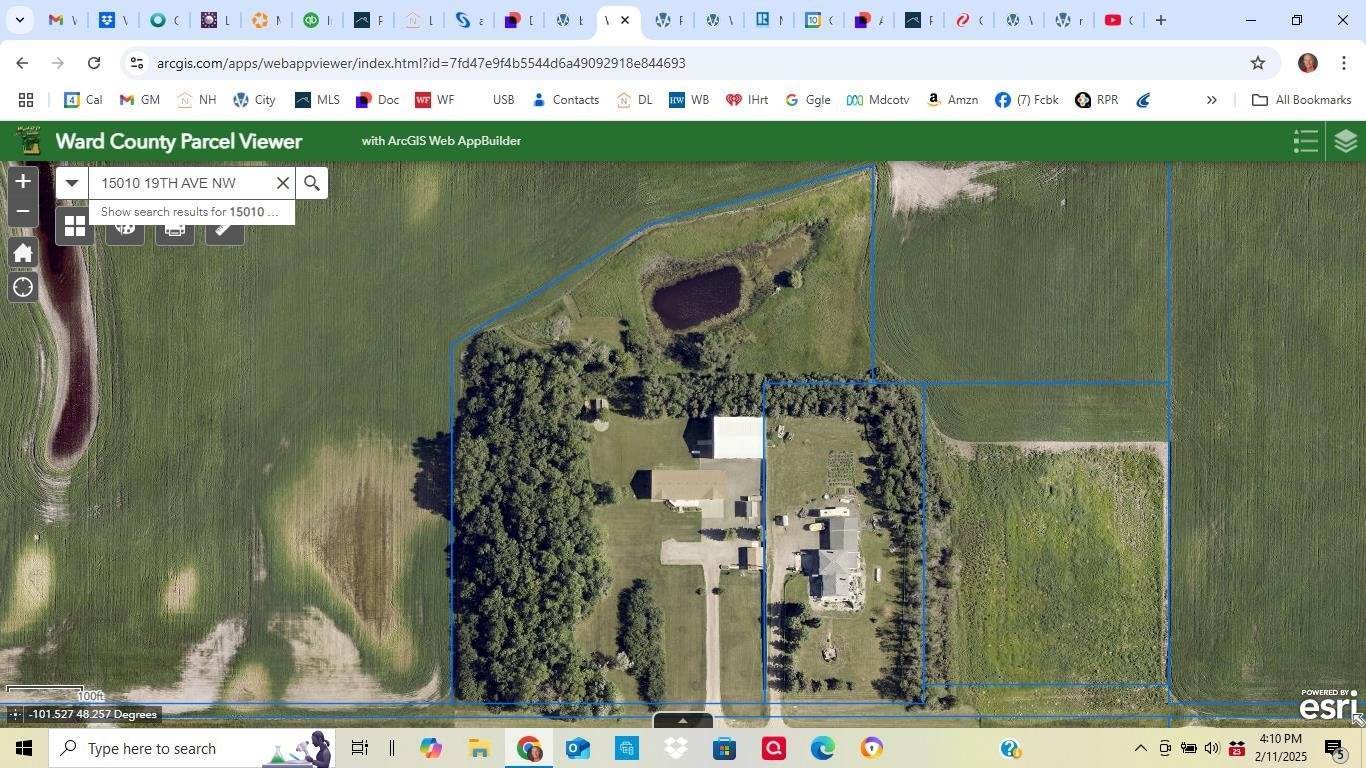
Task: Open the RPR bookmark
Action: [1097, 100]
